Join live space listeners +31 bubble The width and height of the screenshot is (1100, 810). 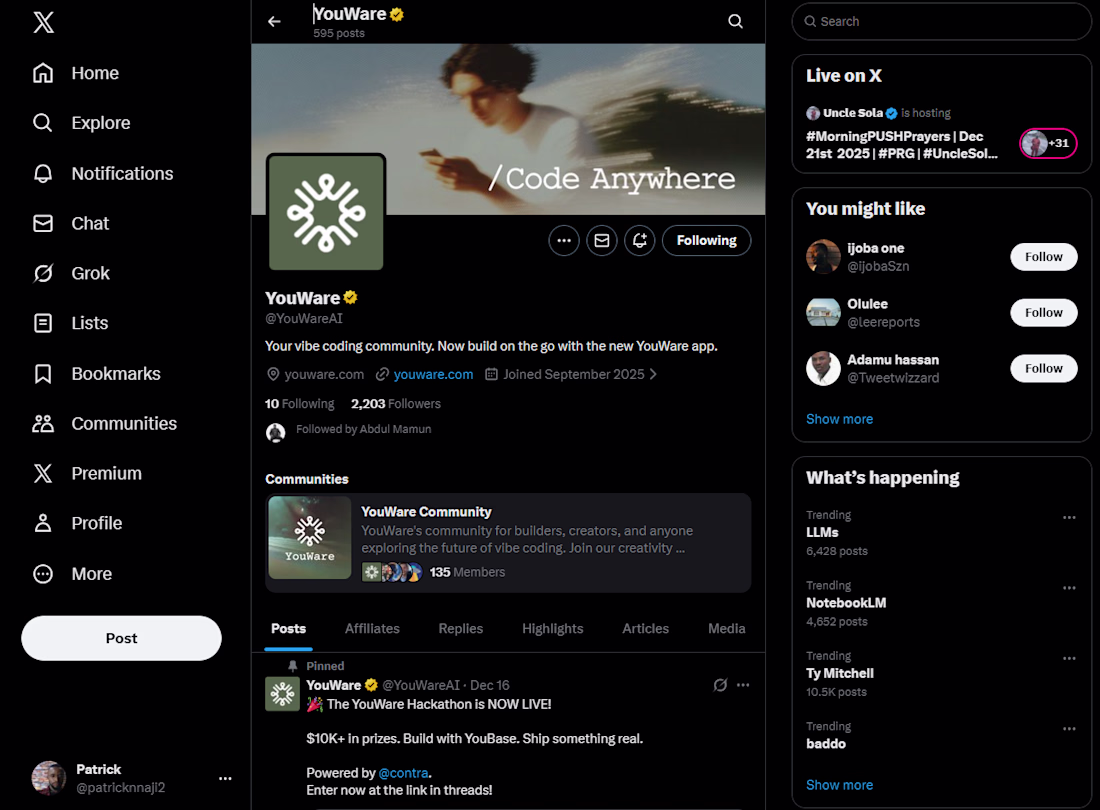click(x=1047, y=144)
